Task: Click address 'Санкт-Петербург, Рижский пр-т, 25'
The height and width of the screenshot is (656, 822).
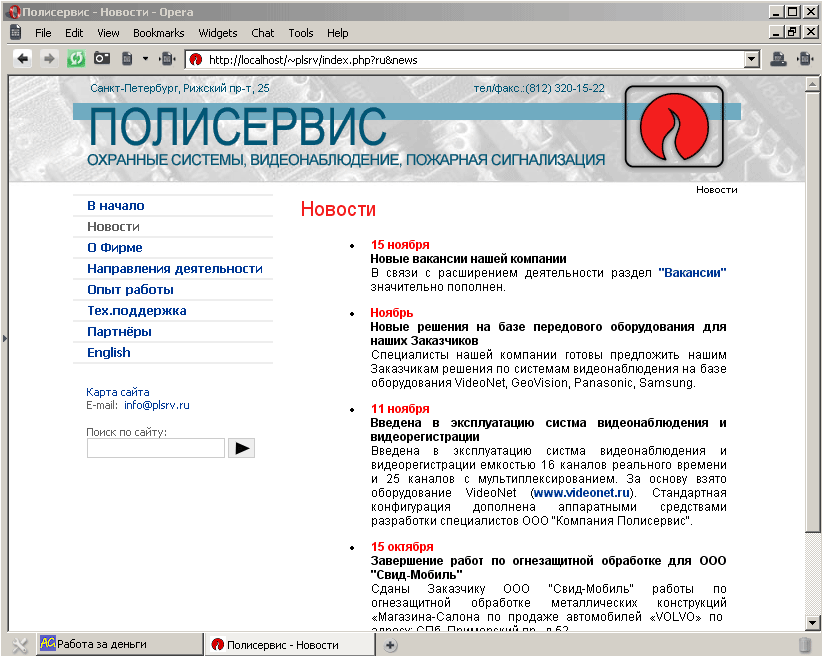Action: (x=180, y=88)
